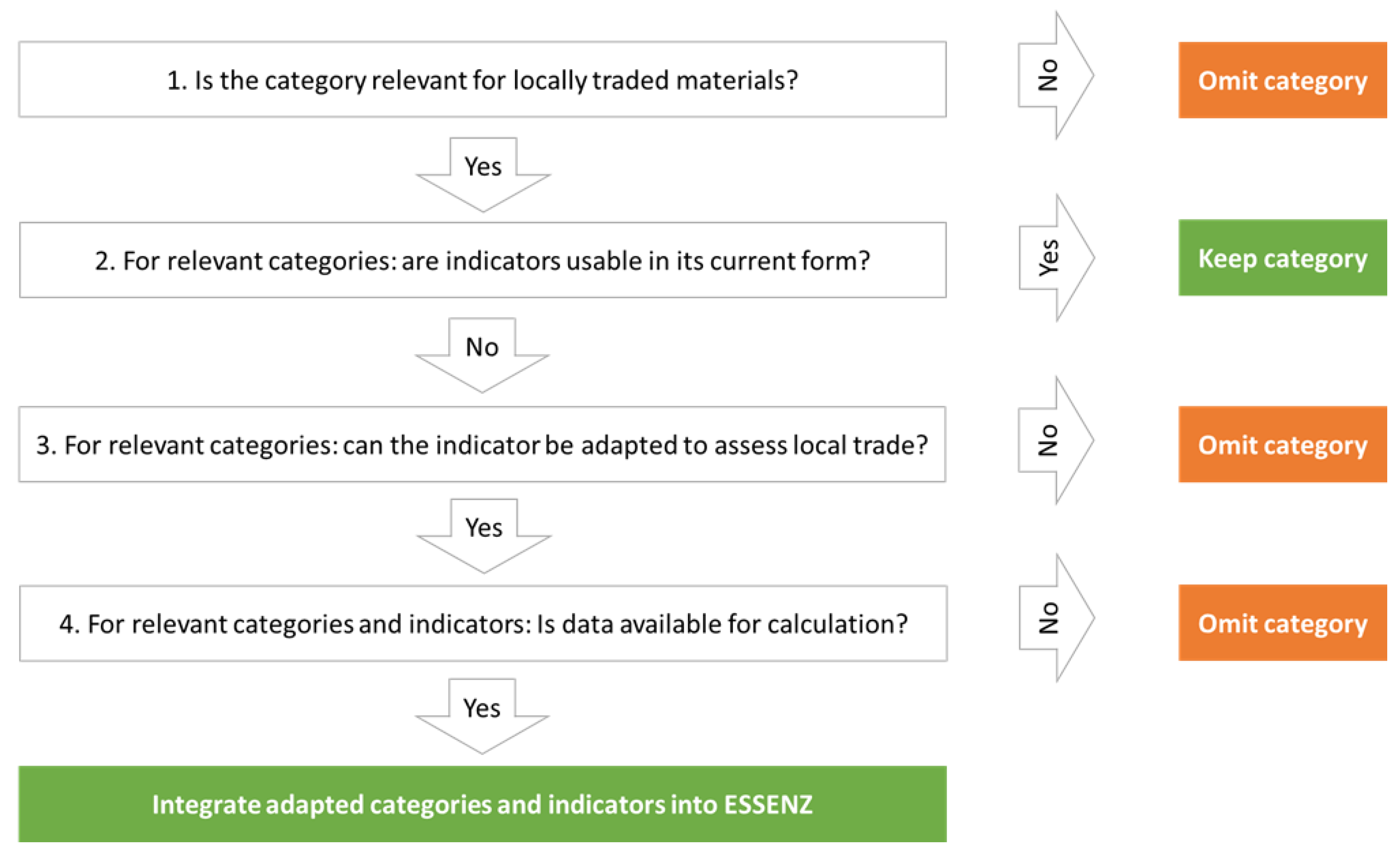This screenshot has height=855, width=1400.
Task: Click the Yes down arrow below question 1
Action: (483, 171)
